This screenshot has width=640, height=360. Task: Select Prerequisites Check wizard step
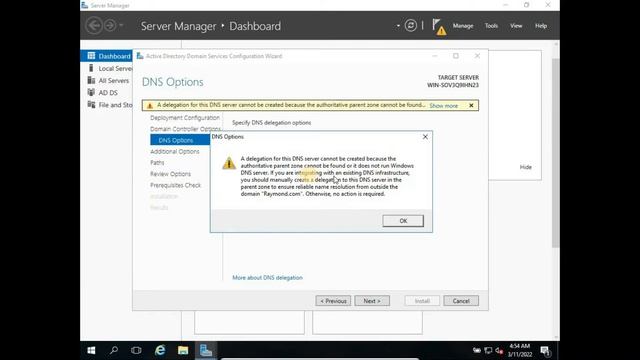pyautogui.click(x=176, y=185)
